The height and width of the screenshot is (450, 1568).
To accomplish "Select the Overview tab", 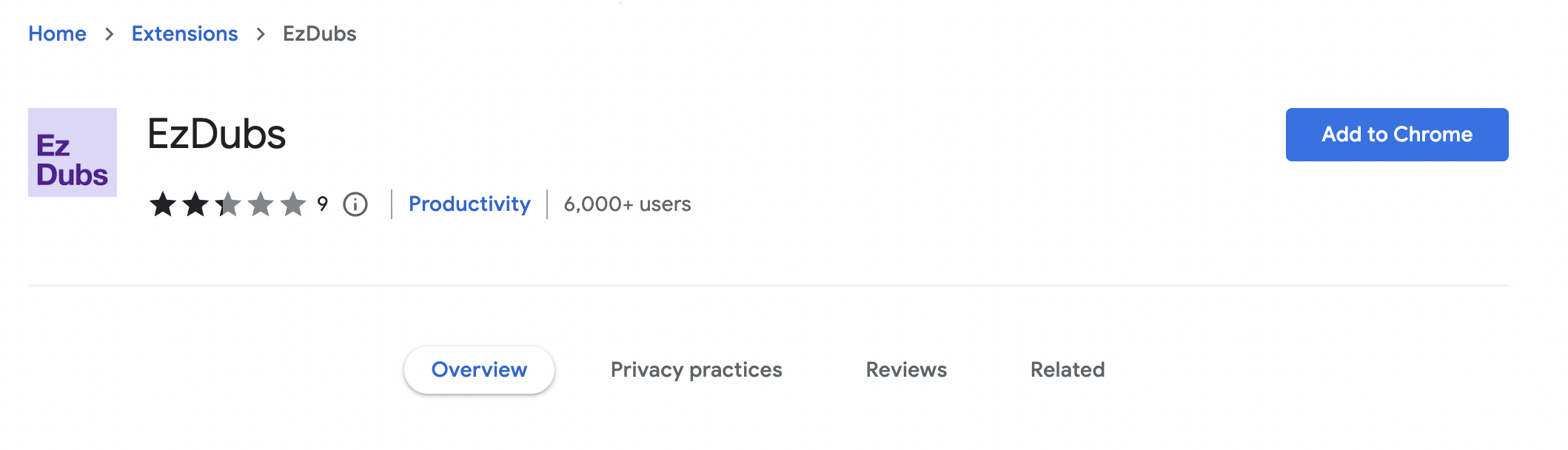I will (479, 369).
